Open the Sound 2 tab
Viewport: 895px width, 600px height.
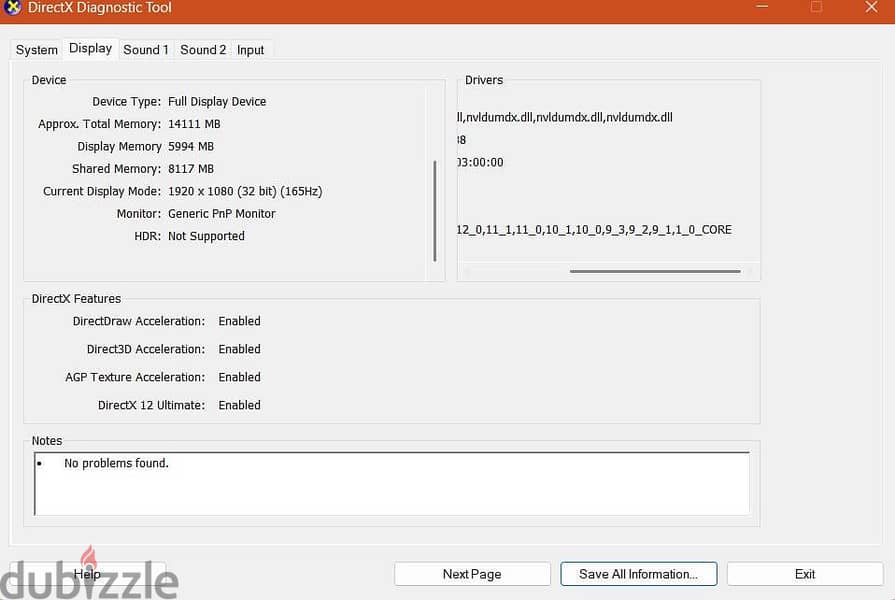tap(203, 50)
